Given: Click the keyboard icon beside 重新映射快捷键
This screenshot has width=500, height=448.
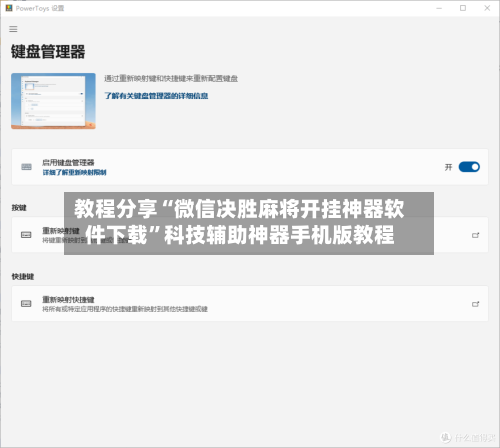Looking at the screenshot, I should pos(26,304).
